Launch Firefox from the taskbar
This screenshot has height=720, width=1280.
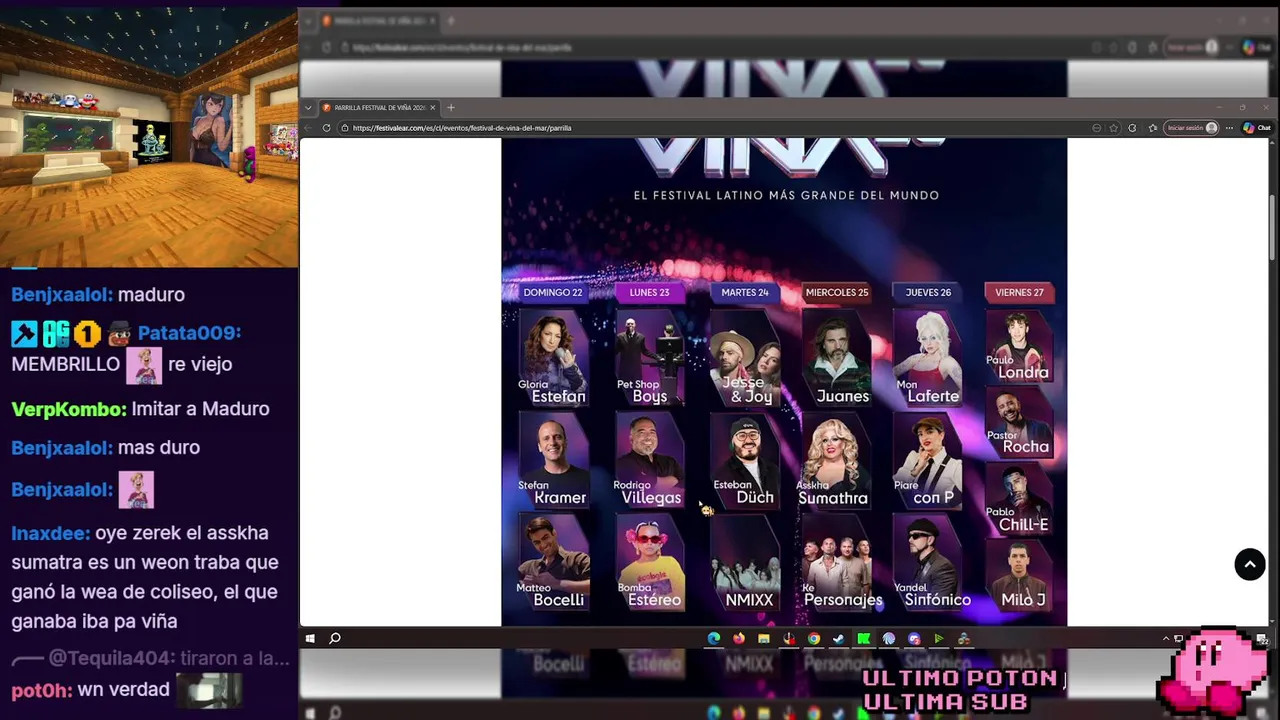click(x=739, y=638)
